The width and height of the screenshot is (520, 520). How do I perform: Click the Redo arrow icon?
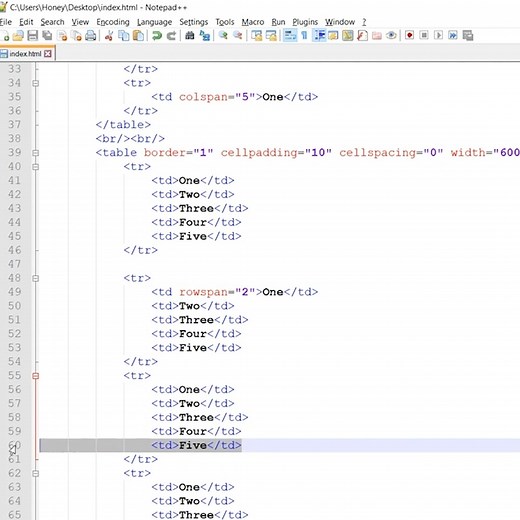171,35
